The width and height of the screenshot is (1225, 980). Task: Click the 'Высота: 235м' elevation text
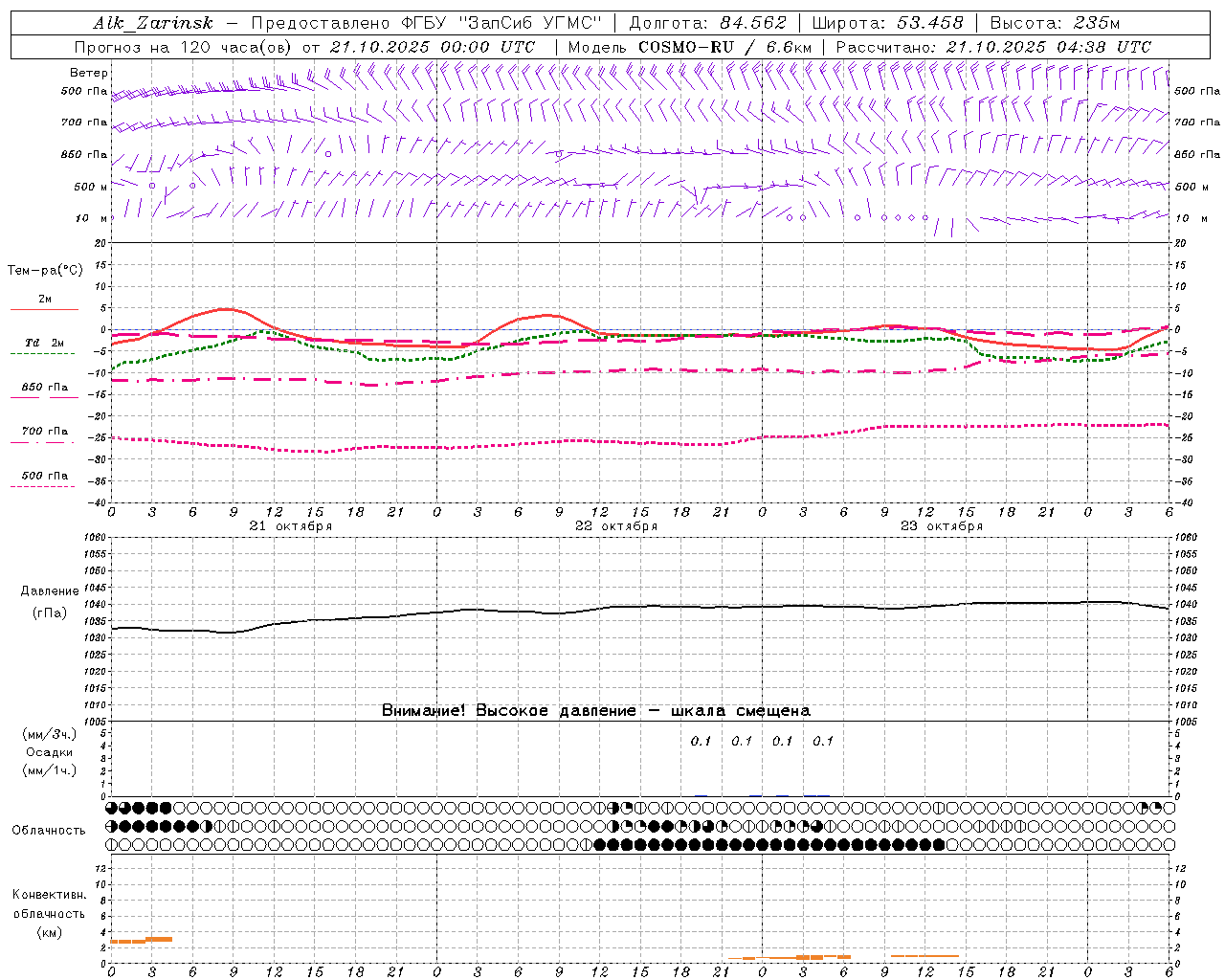click(x=1054, y=23)
